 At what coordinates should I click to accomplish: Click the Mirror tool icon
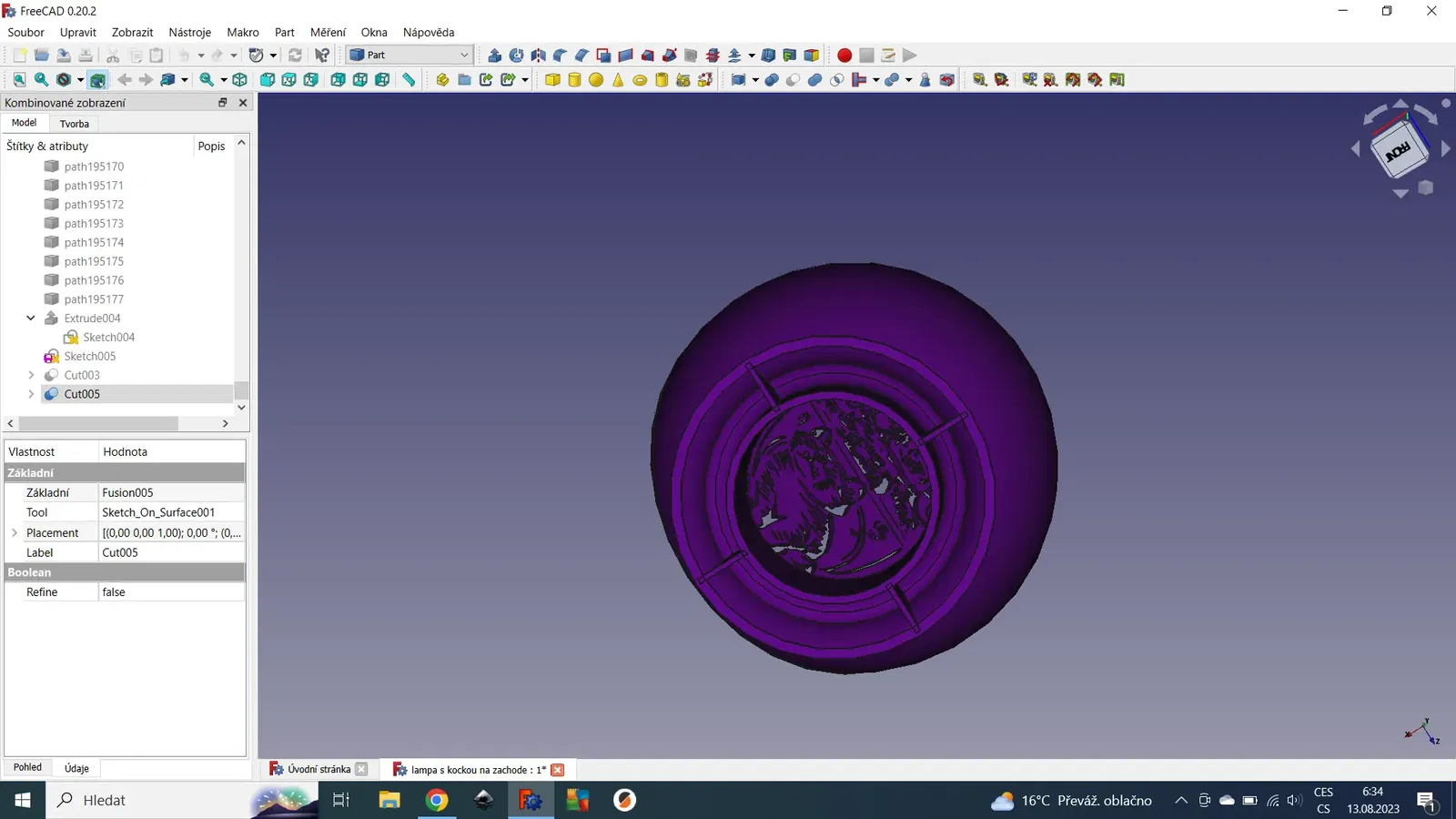[x=538, y=56]
